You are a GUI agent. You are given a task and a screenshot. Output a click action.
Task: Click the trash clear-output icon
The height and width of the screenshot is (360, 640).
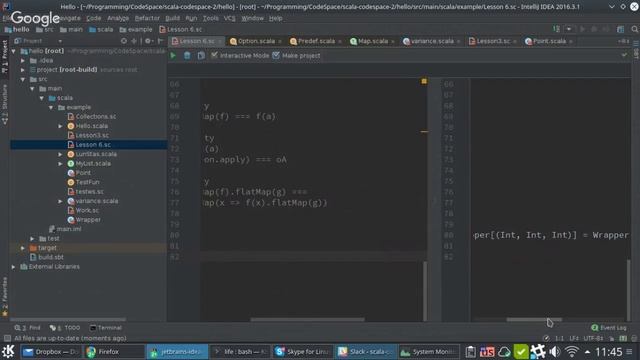187,56
